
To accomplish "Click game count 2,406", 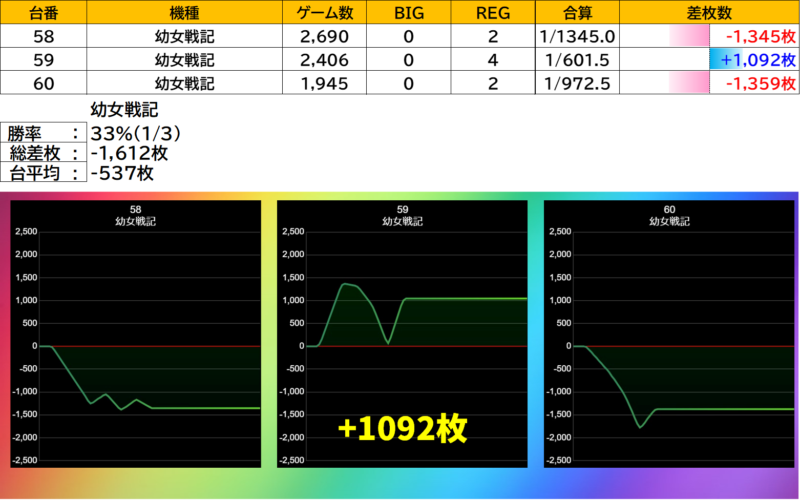I will point(324,60).
